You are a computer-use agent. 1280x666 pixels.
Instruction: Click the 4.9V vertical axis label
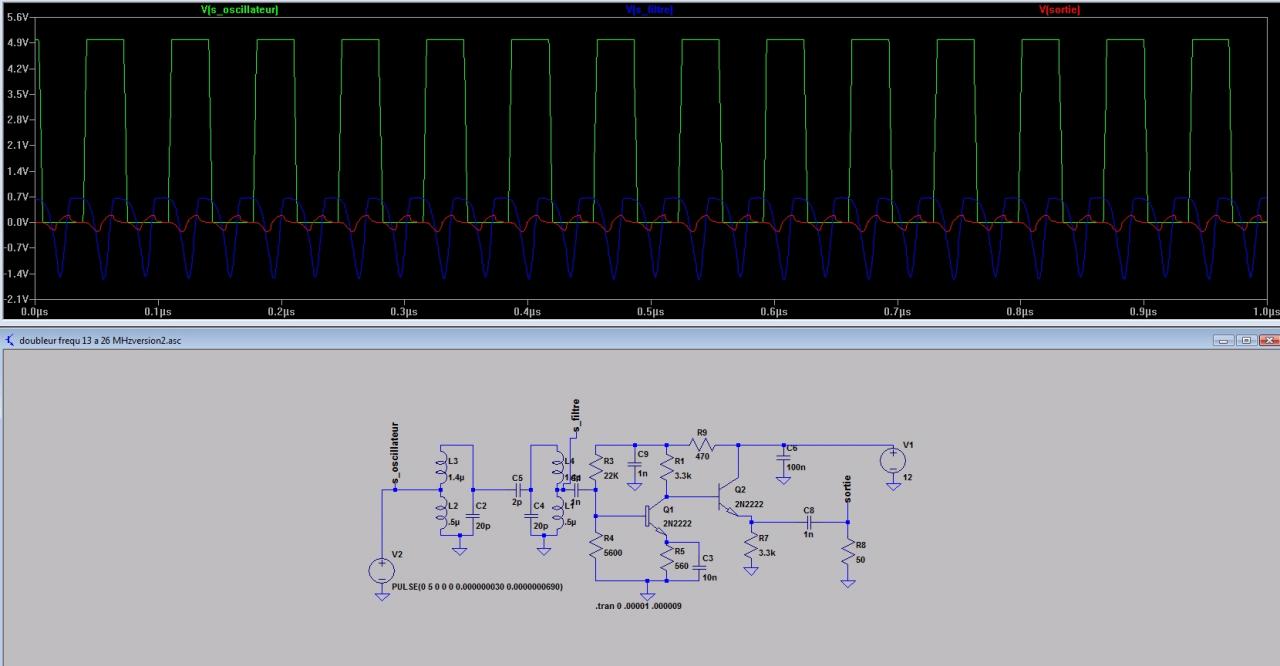point(18,44)
